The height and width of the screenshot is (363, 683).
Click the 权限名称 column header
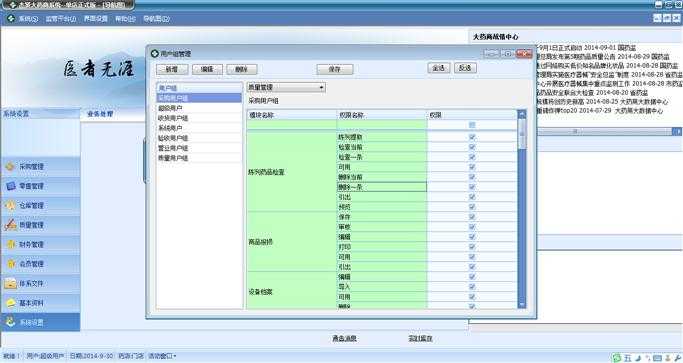point(382,115)
